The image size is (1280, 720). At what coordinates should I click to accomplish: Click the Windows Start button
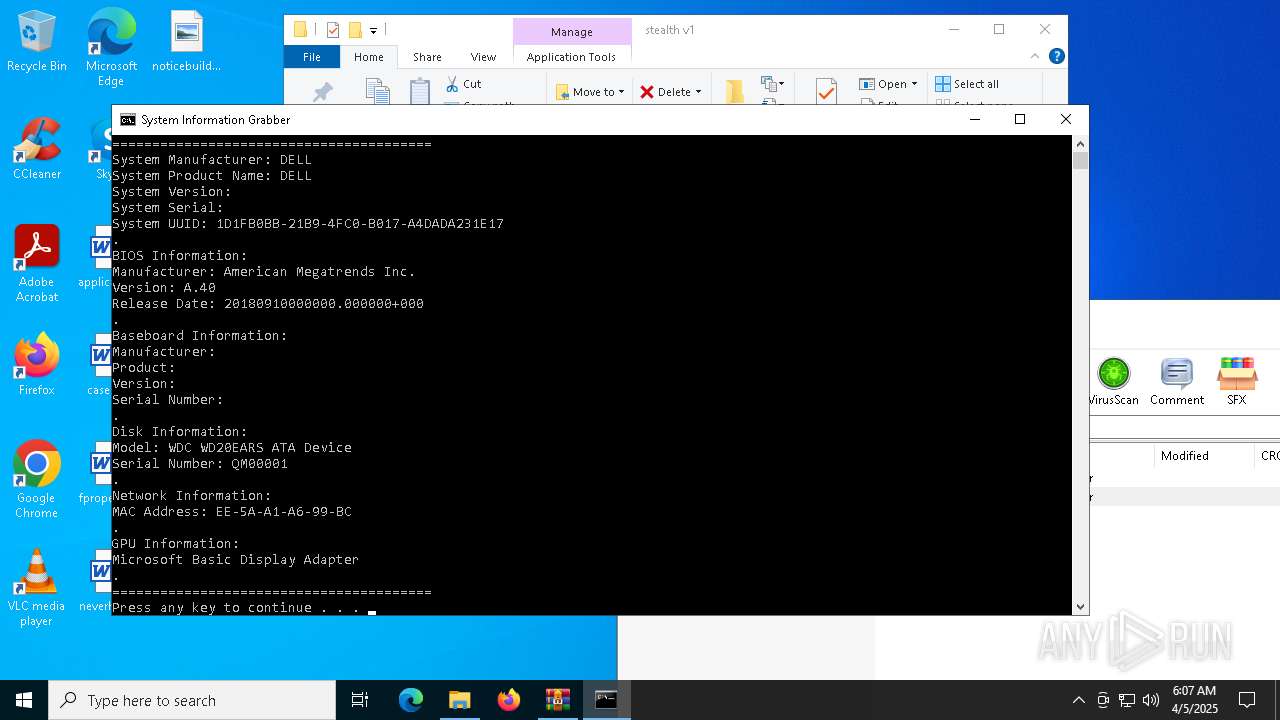click(24, 700)
